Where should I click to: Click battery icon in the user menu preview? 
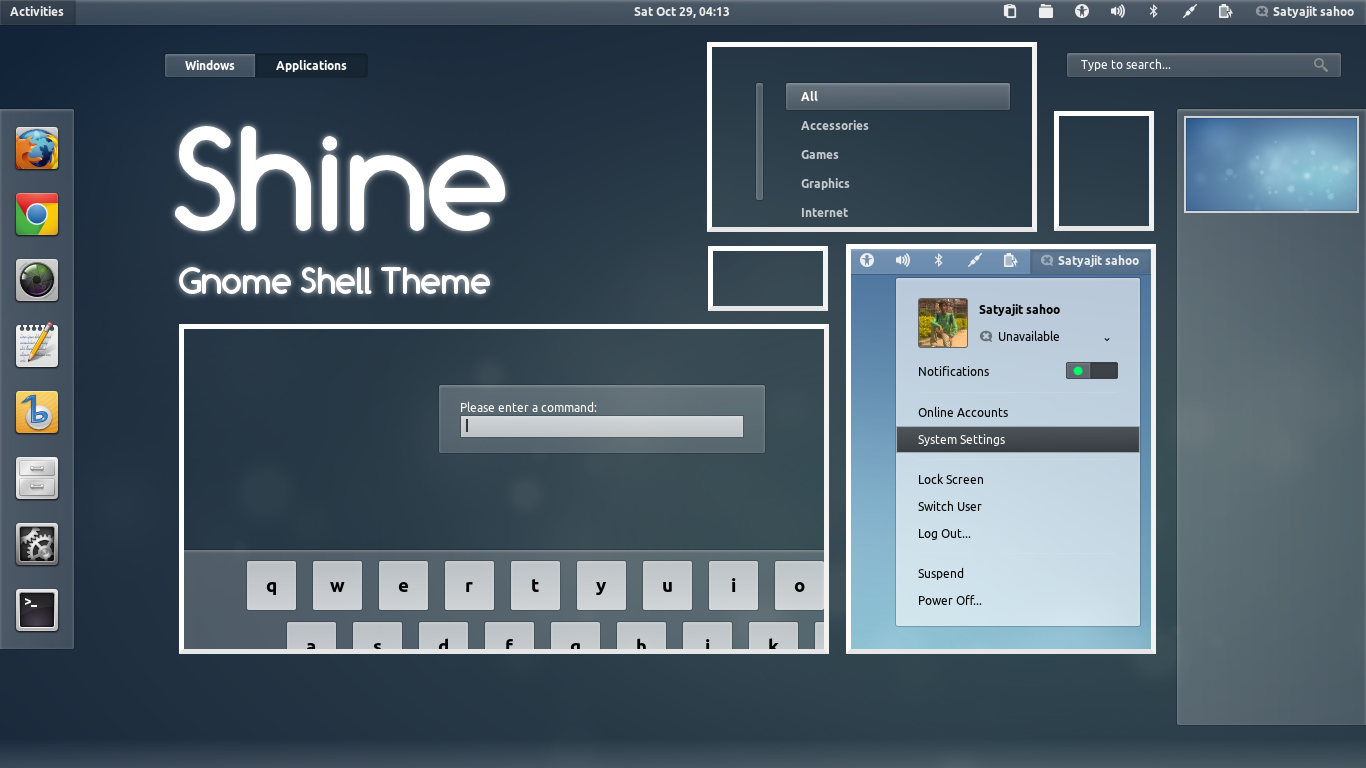click(x=1011, y=261)
